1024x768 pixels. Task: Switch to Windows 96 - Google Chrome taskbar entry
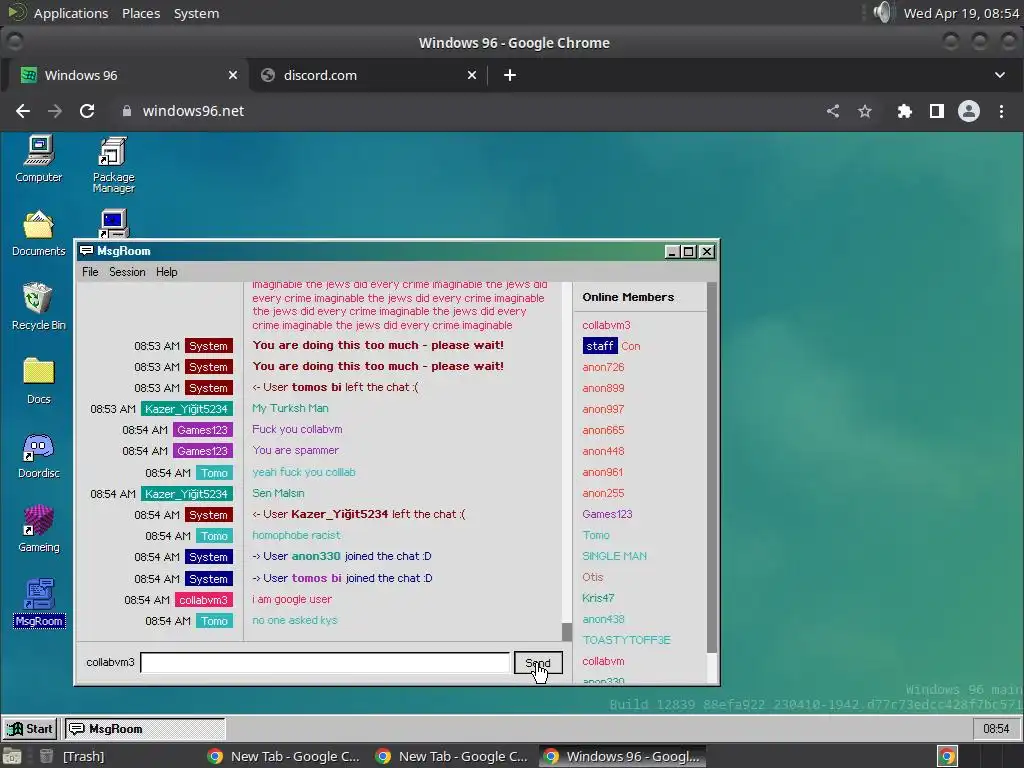tap(623, 756)
